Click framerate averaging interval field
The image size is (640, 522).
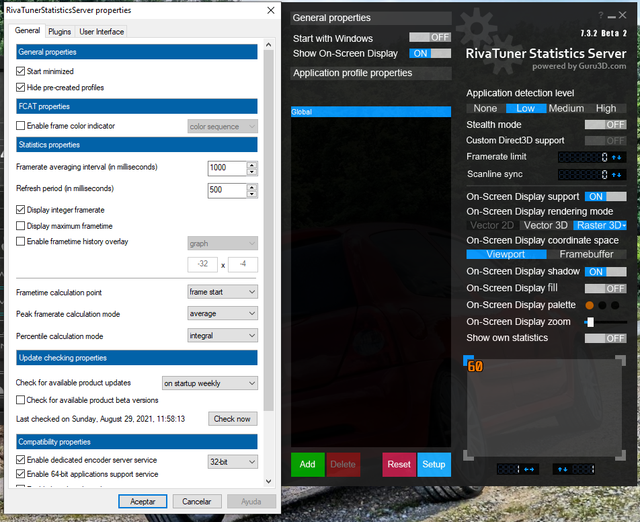click(227, 168)
